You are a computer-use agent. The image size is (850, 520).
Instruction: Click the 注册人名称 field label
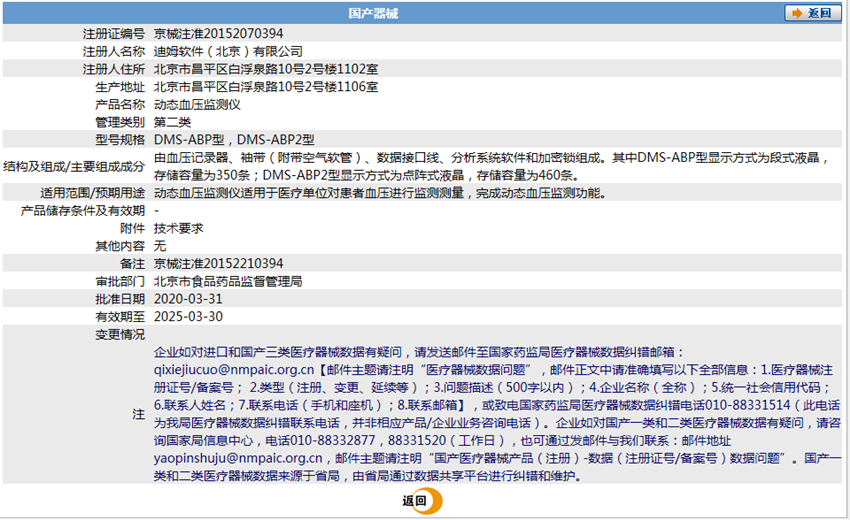(x=114, y=52)
